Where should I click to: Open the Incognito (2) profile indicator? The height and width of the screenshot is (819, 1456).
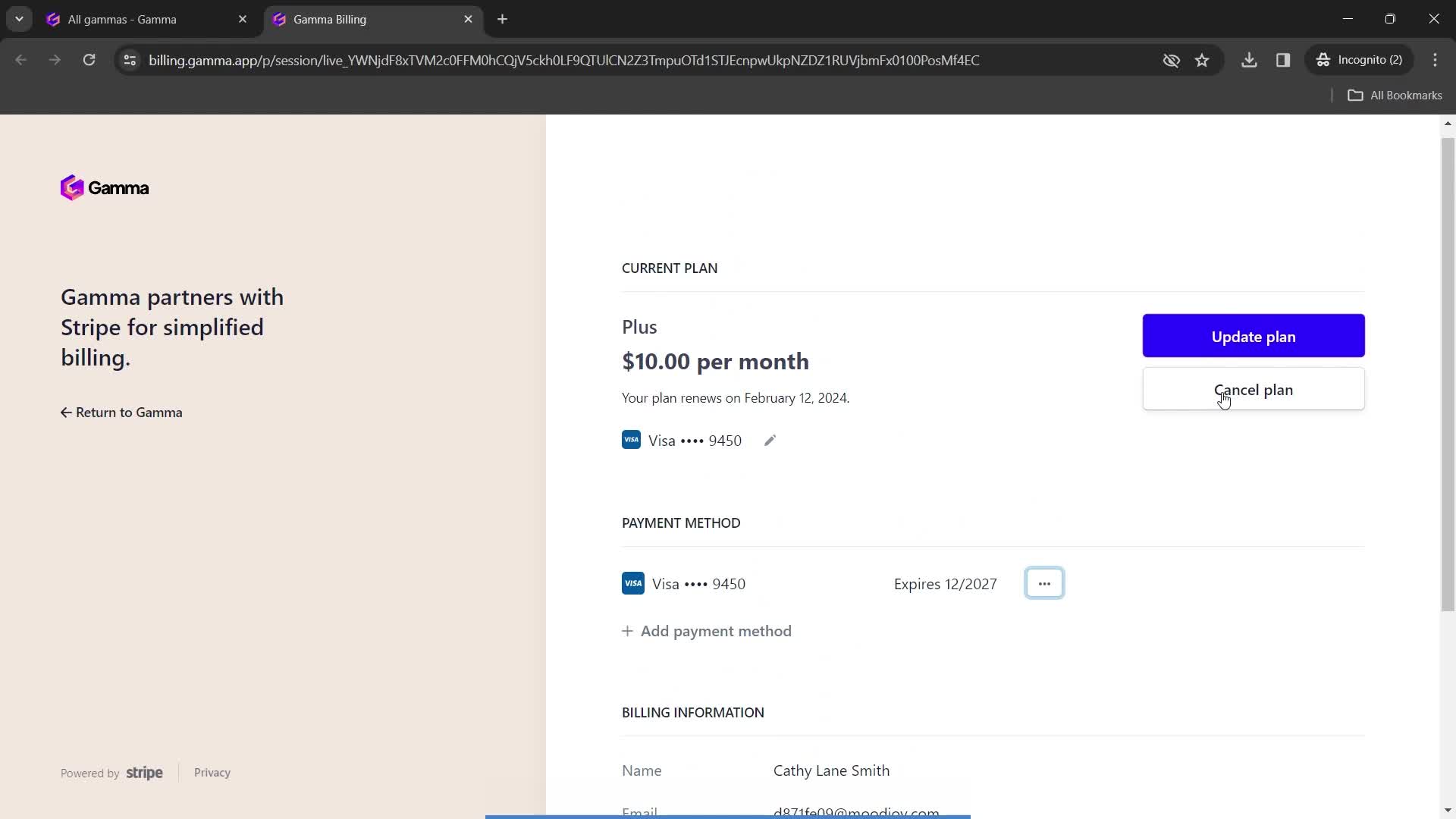[x=1360, y=60]
